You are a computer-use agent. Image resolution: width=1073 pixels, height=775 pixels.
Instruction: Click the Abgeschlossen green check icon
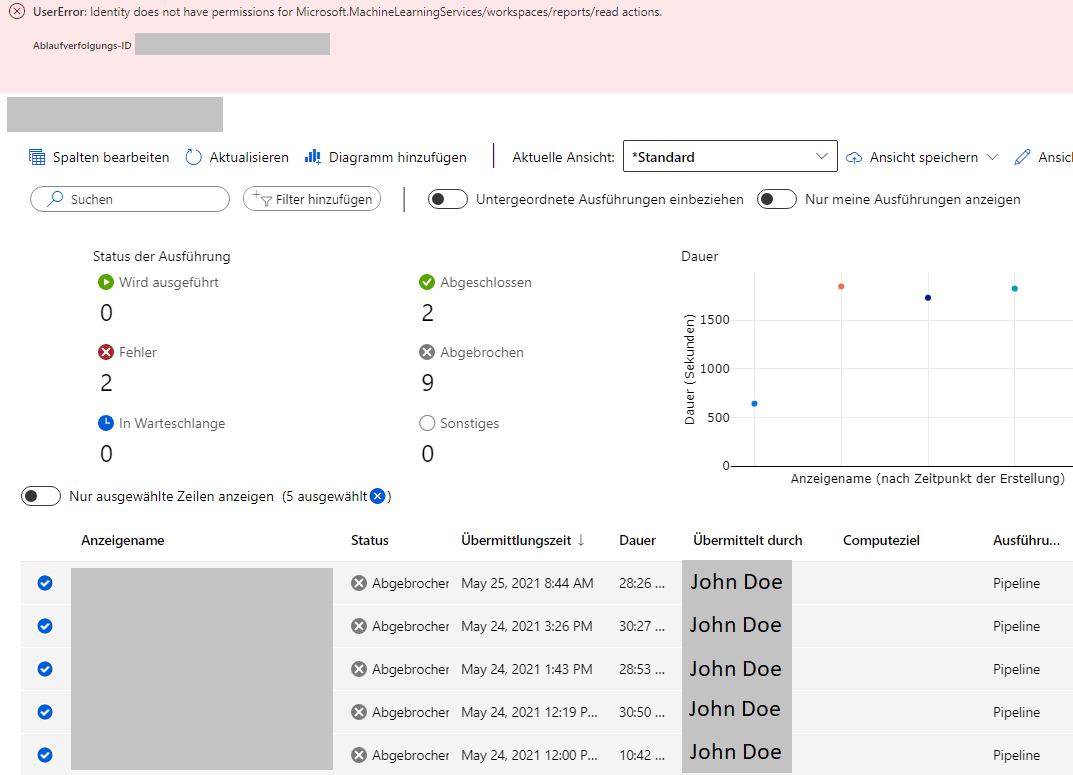[427, 282]
